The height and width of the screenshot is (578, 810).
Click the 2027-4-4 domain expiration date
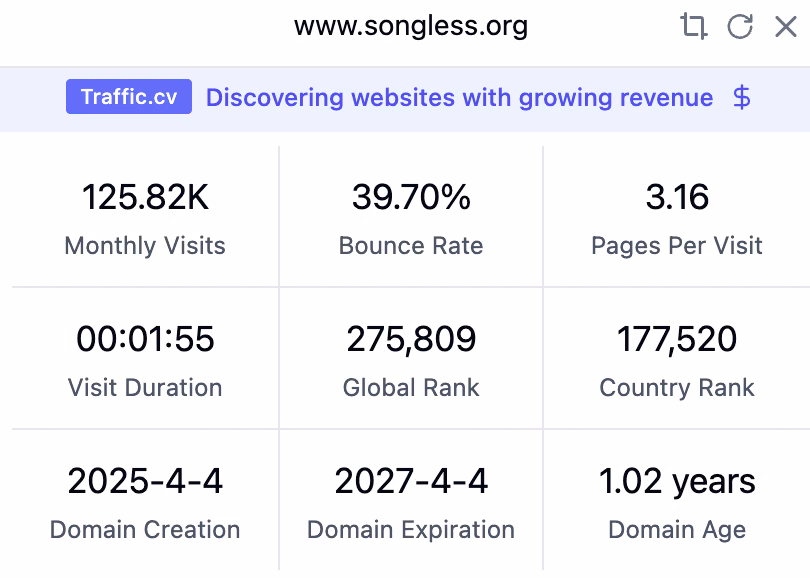tap(411, 481)
